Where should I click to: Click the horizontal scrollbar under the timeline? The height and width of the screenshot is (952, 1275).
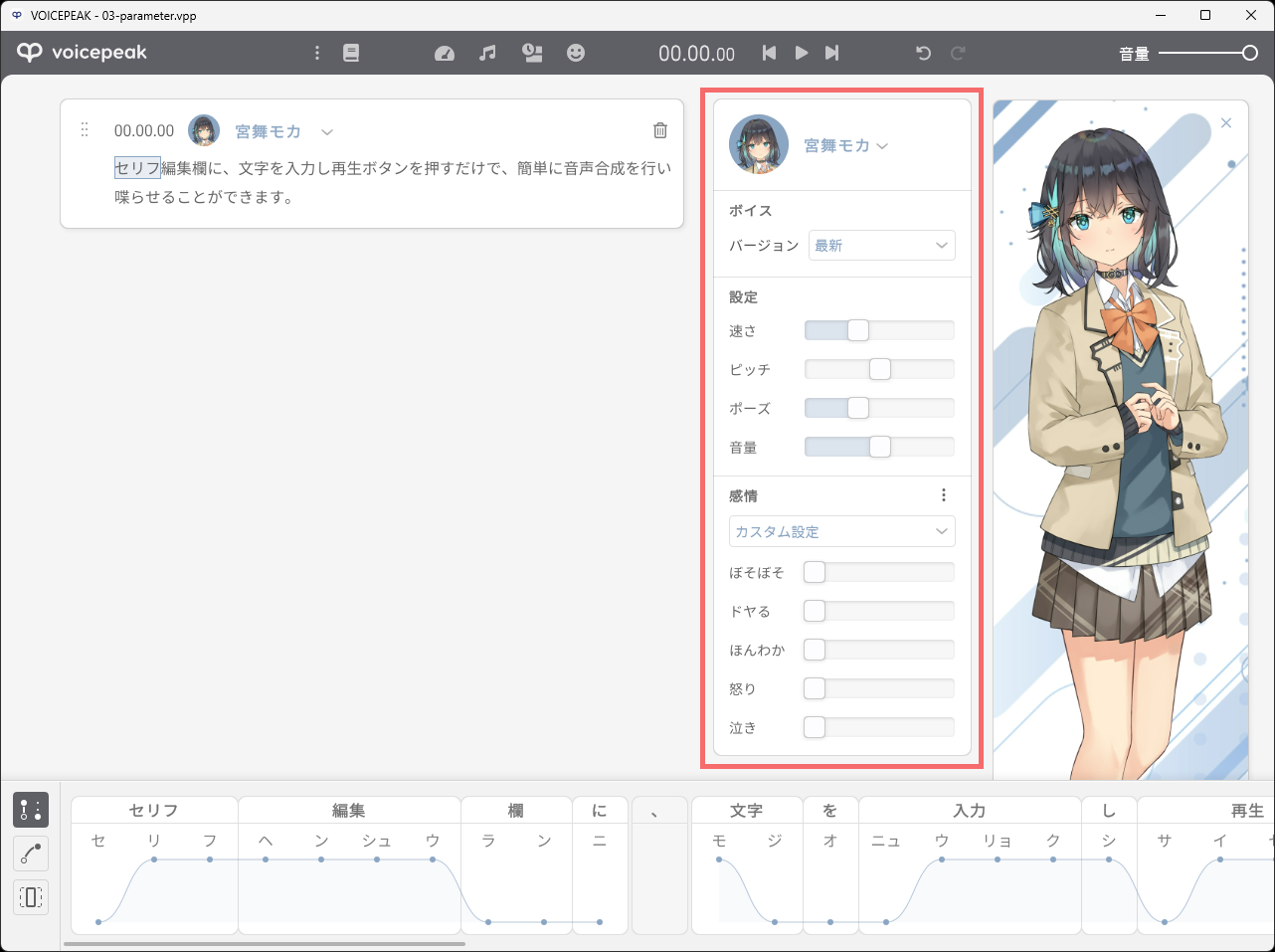click(x=265, y=944)
